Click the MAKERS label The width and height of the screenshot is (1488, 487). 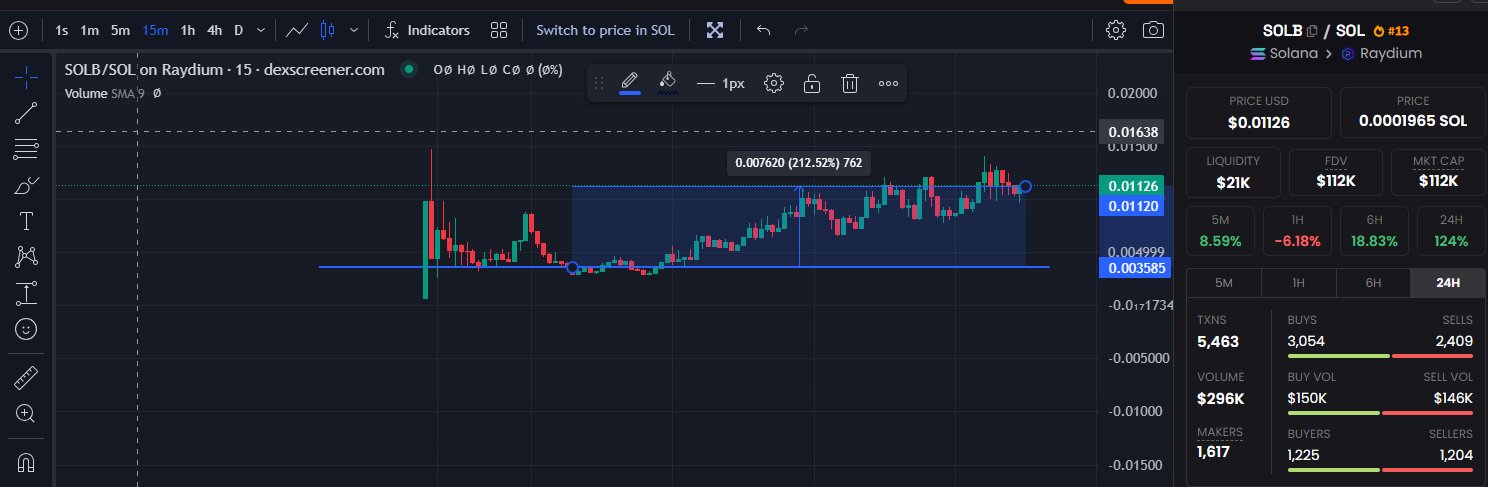pos(1219,432)
